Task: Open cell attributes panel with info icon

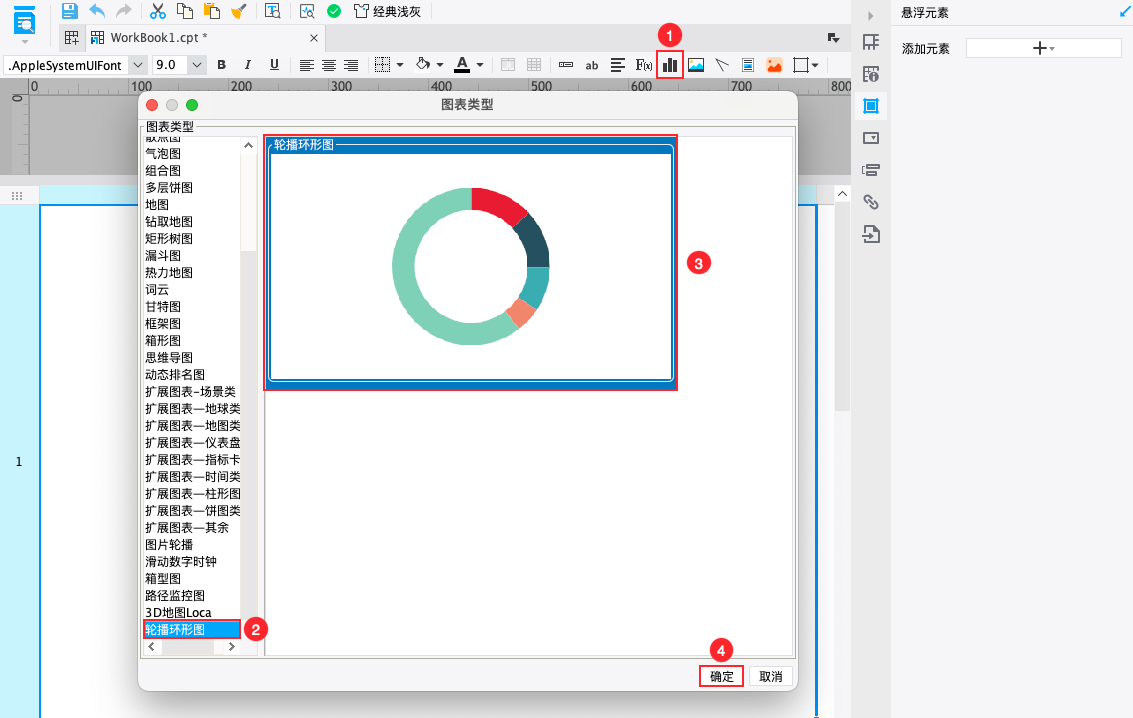Action: point(871,74)
